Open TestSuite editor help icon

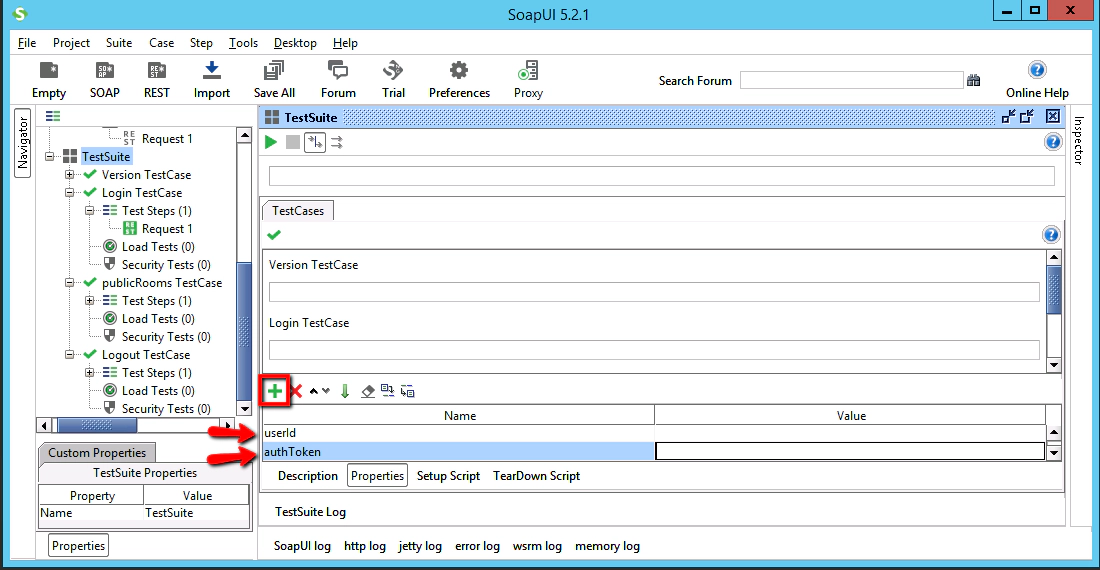[x=1053, y=142]
